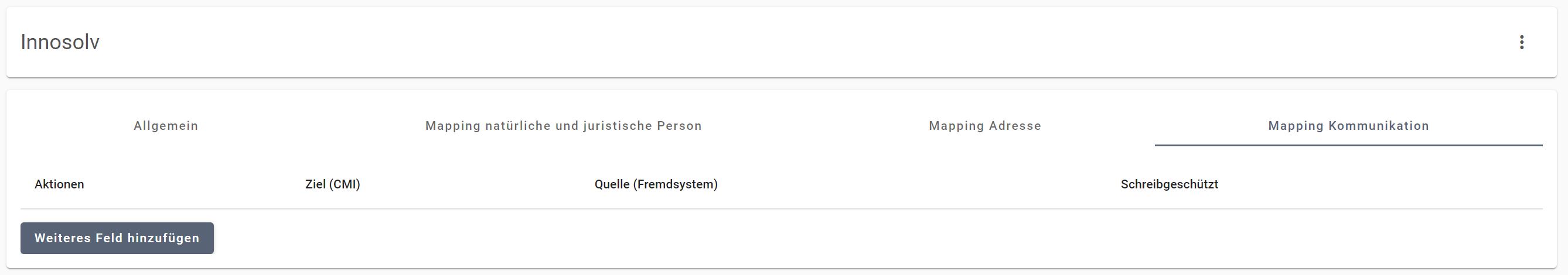The width and height of the screenshot is (1568, 275).
Task: Click the Quelle (Fremdsystem) column header
Action: pyautogui.click(x=656, y=184)
